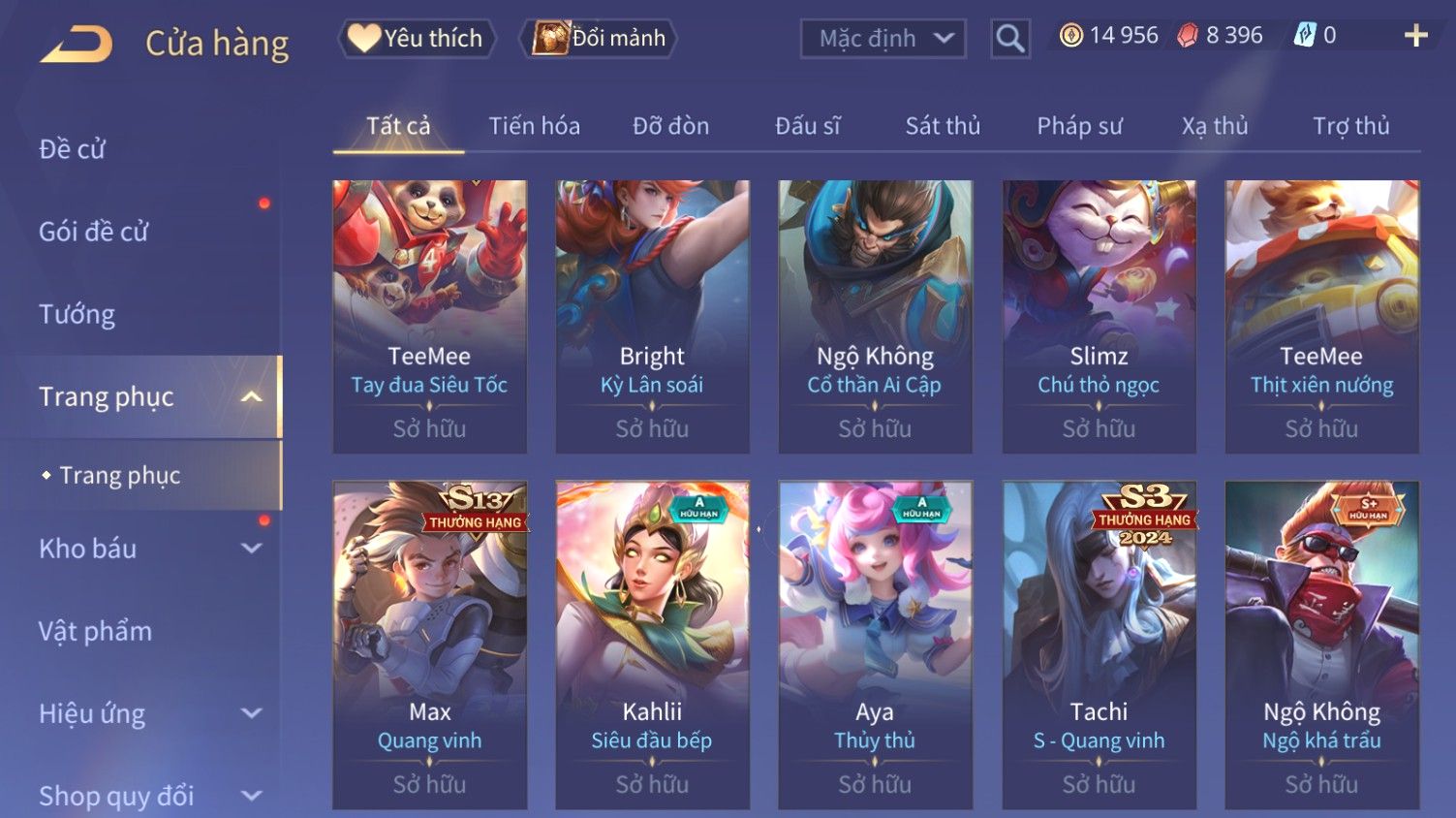Open Gói đề cử in sidebar
The width and height of the screenshot is (1456, 818).
coord(94,232)
